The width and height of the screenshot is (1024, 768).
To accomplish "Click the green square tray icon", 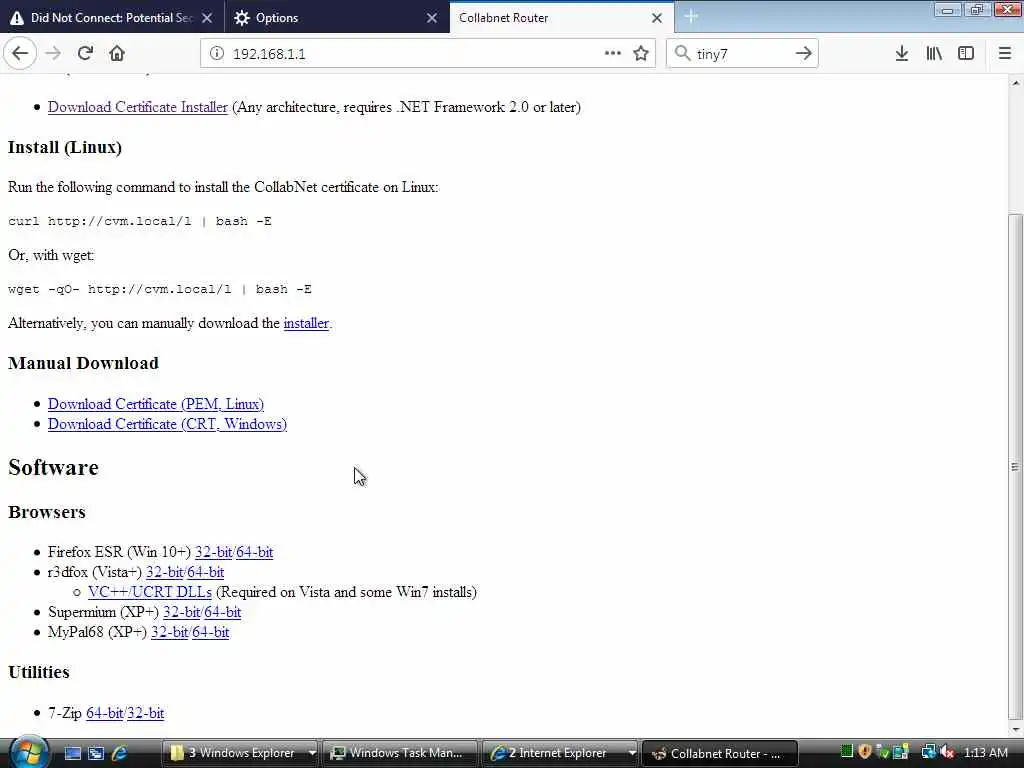I will [847, 752].
